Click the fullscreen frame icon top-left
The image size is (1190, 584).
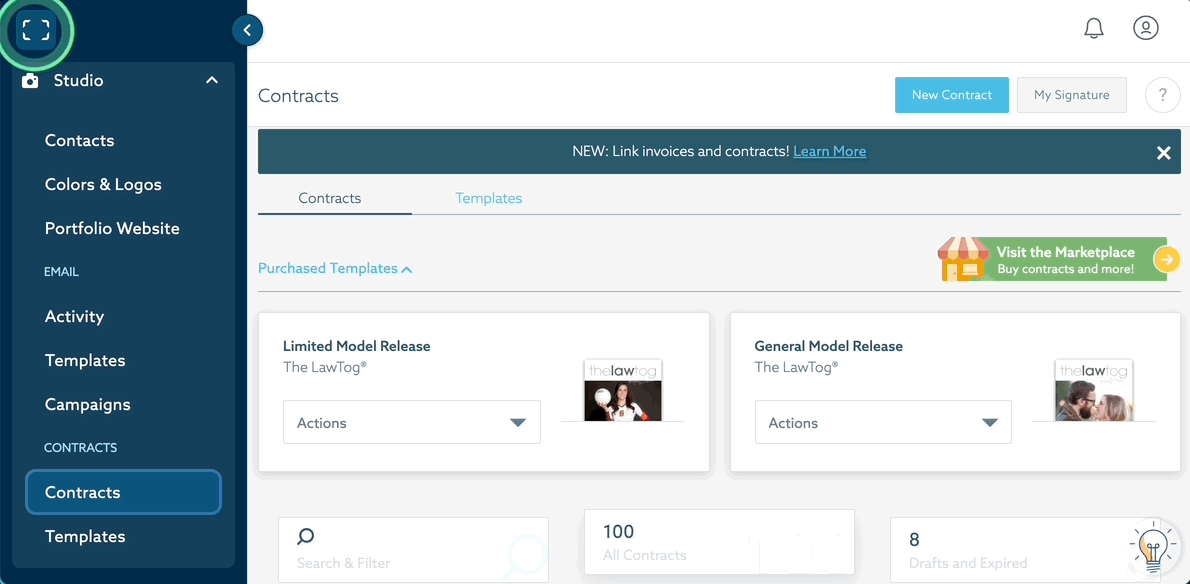tap(36, 31)
